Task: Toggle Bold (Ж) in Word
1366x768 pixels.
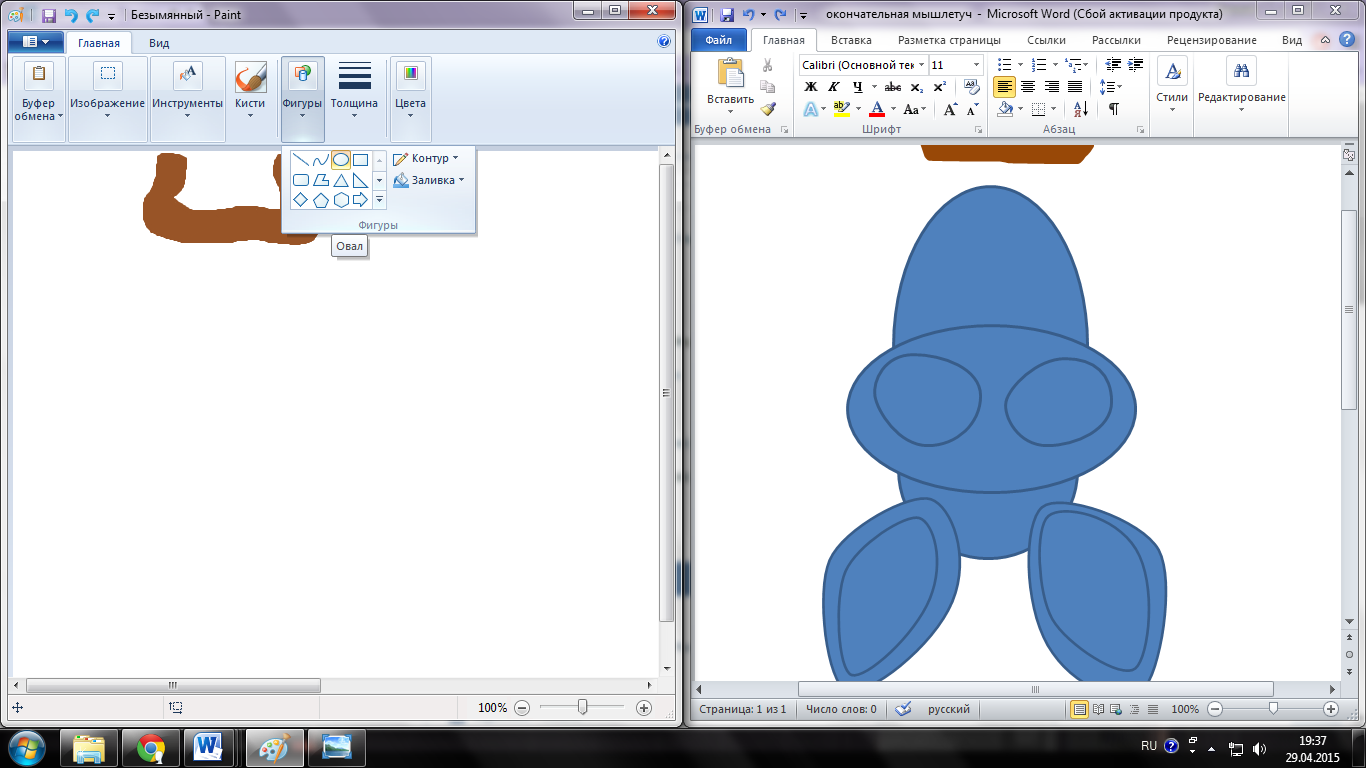Action: (811, 87)
